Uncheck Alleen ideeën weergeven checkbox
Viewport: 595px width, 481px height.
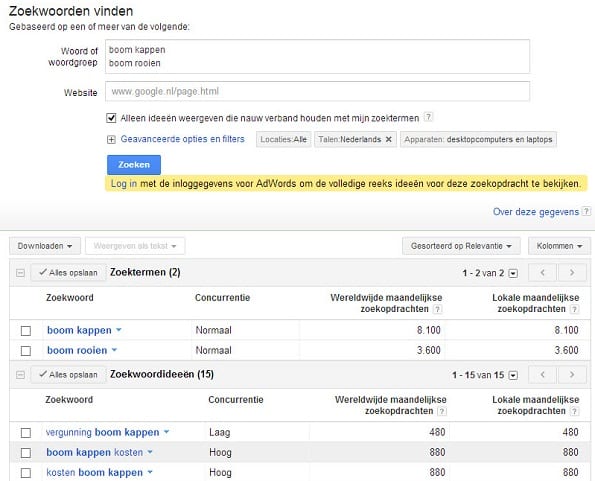tap(111, 118)
